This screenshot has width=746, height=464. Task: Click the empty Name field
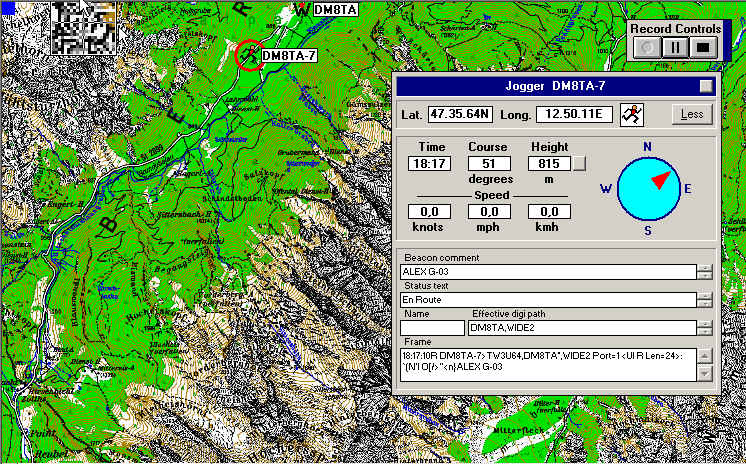point(432,328)
